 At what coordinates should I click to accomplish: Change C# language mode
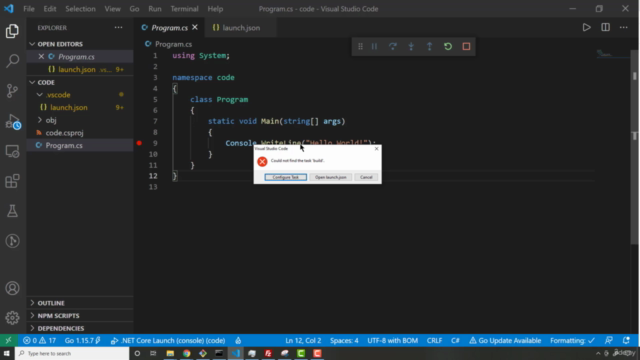click(x=455, y=340)
